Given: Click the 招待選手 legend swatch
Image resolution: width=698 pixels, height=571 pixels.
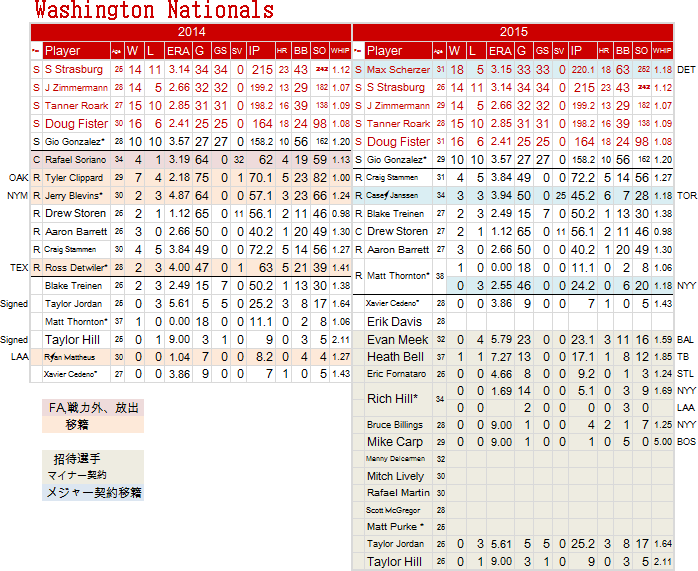Looking at the screenshot, I should point(93,458).
